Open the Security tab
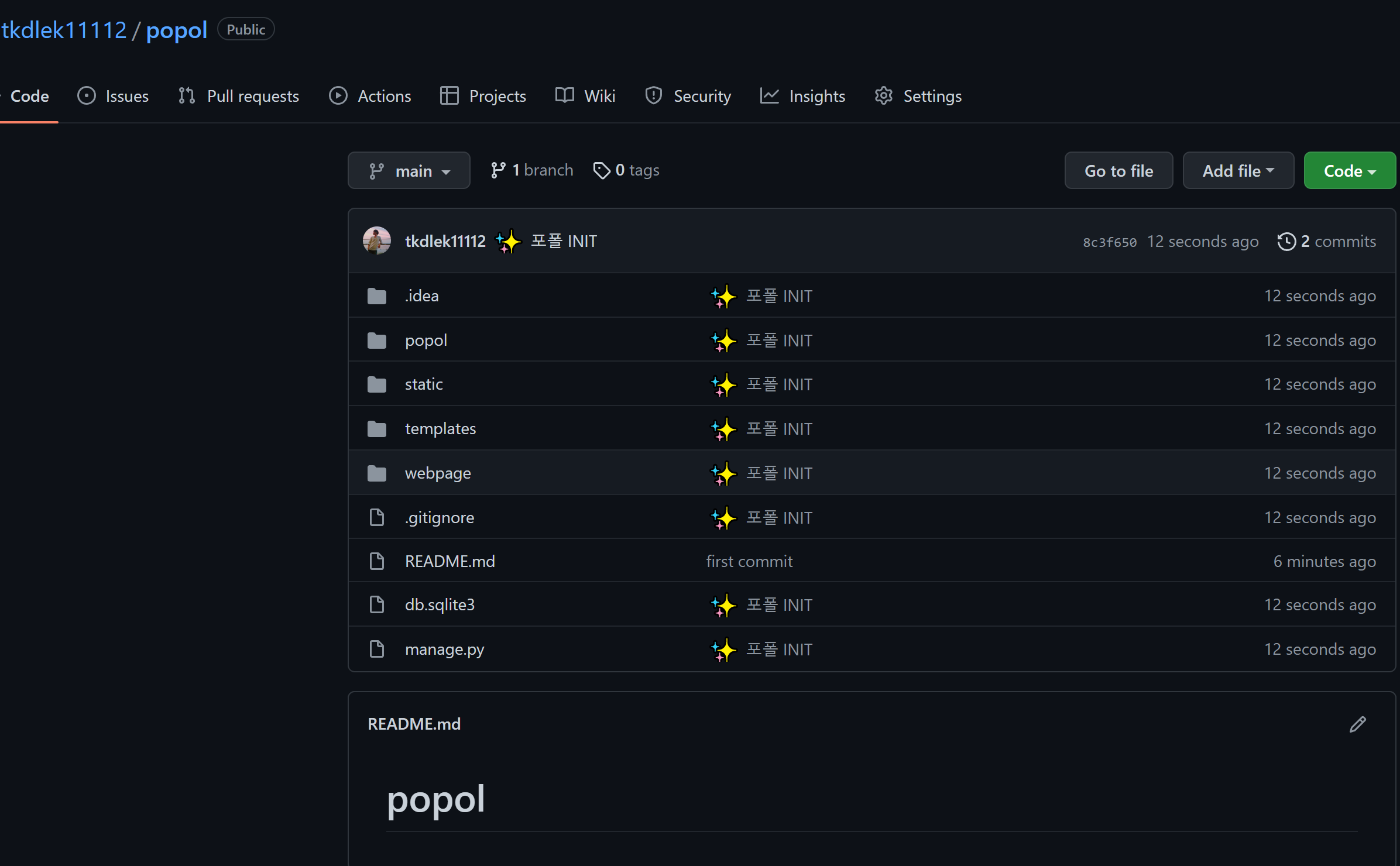Screen dimensions: 1400x866 pos(688,96)
